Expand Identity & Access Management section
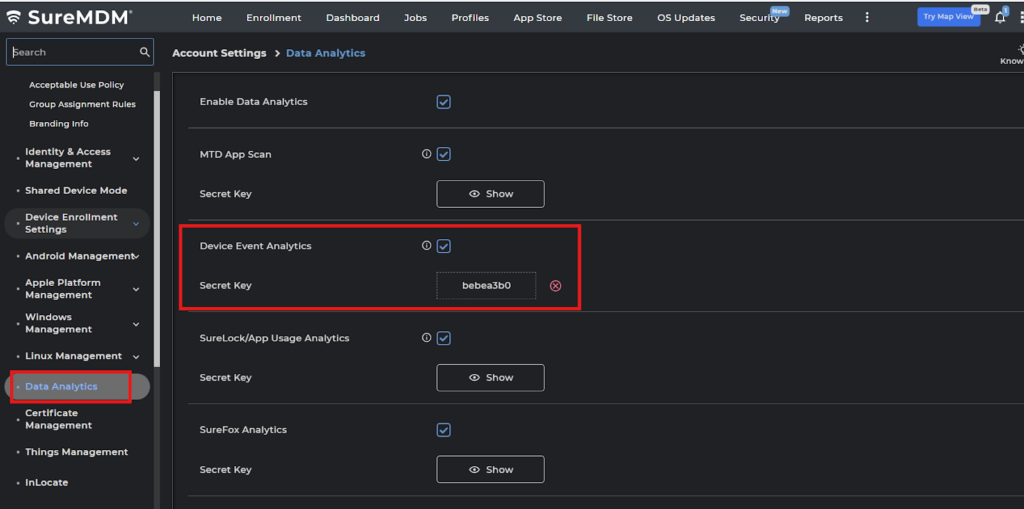This screenshot has width=1024, height=509. [136, 158]
